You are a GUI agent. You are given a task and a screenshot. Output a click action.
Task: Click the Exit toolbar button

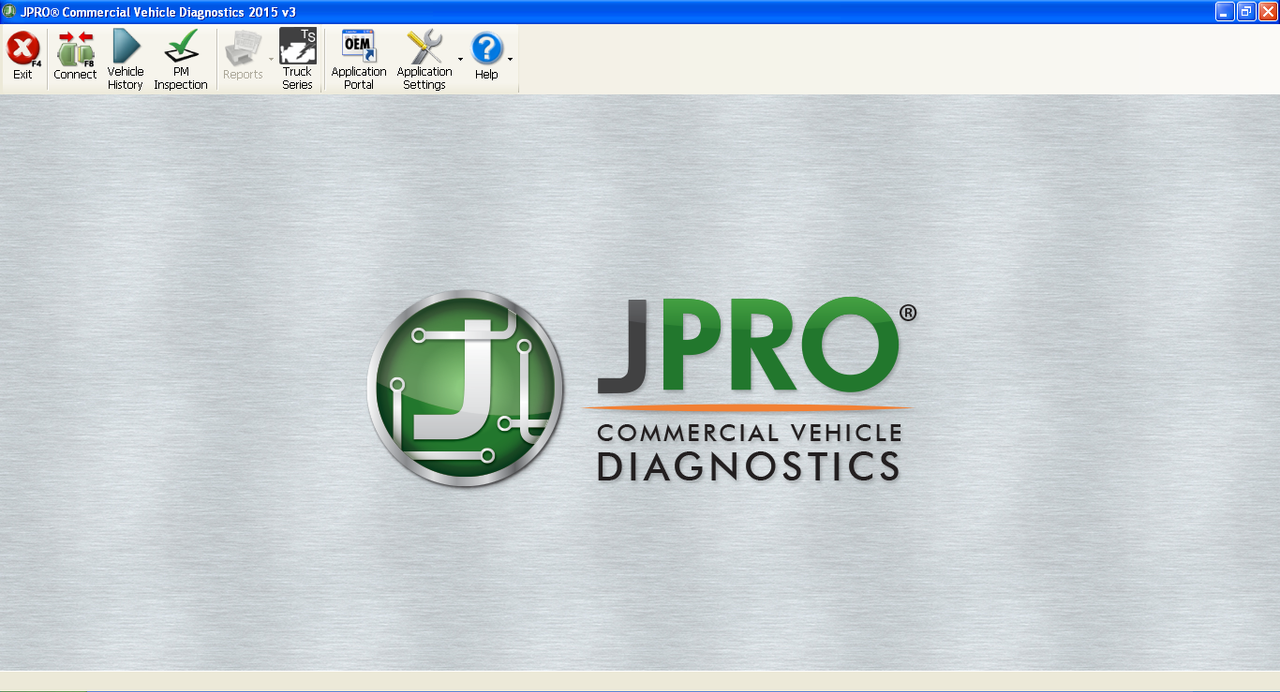(x=23, y=58)
